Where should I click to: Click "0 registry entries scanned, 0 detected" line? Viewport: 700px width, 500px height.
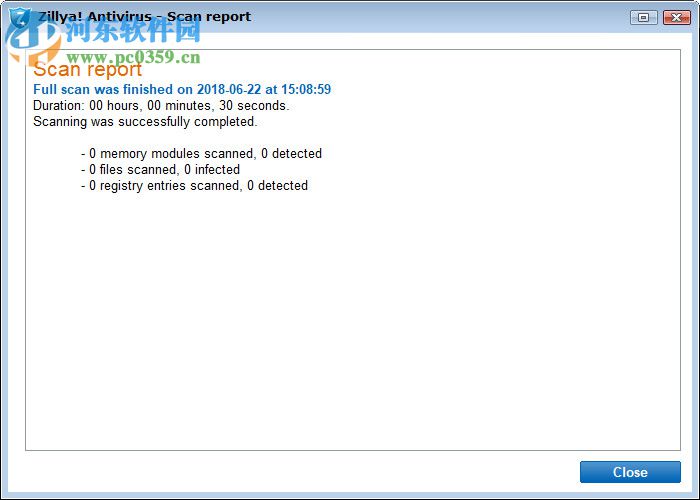click(x=194, y=186)
